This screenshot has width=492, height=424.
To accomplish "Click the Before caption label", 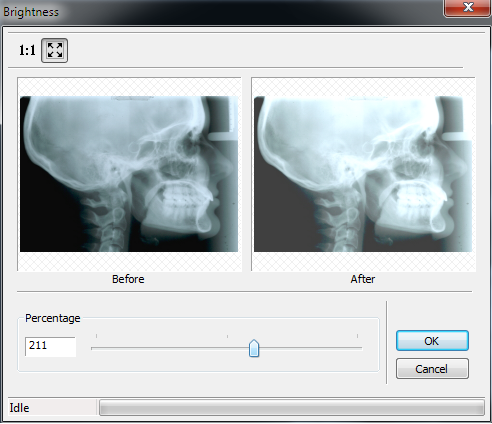I will click(x=128, y=279).
